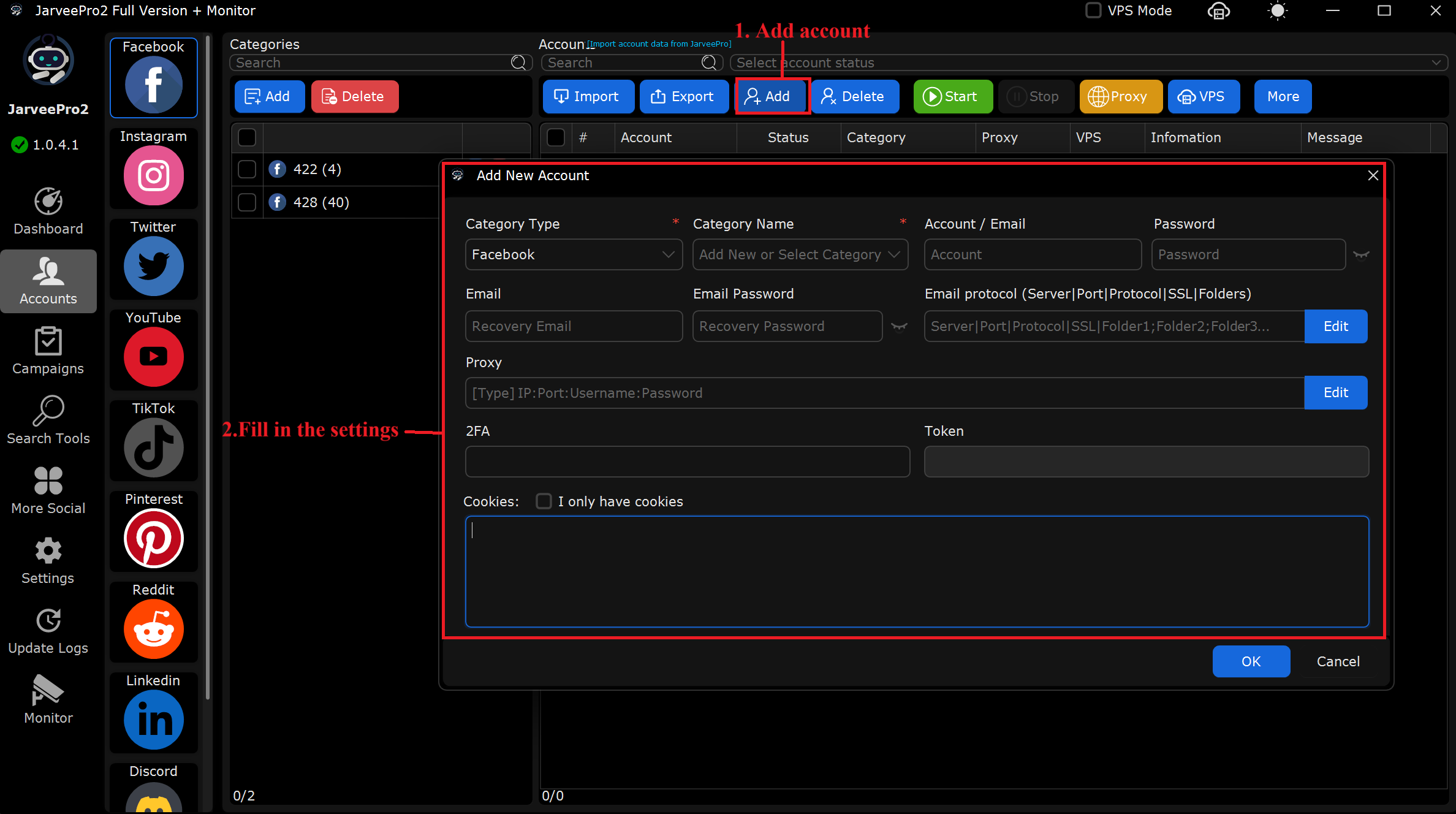Click the cloud VPS icon in title bar
The width and height of the screenshot is (1456, 814).
click(x=1218, y=11)
